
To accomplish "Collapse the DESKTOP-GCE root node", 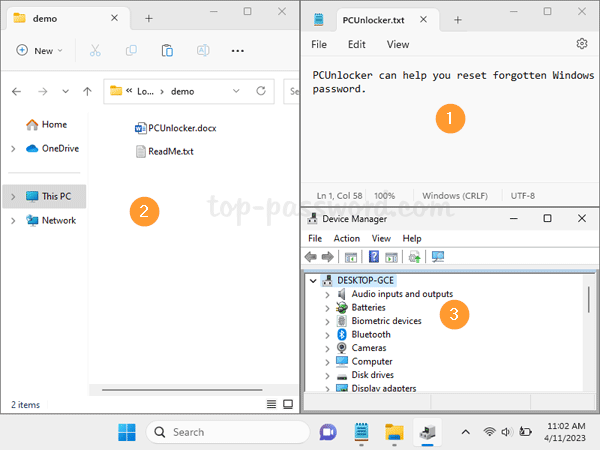I will (x=313, y=281).
